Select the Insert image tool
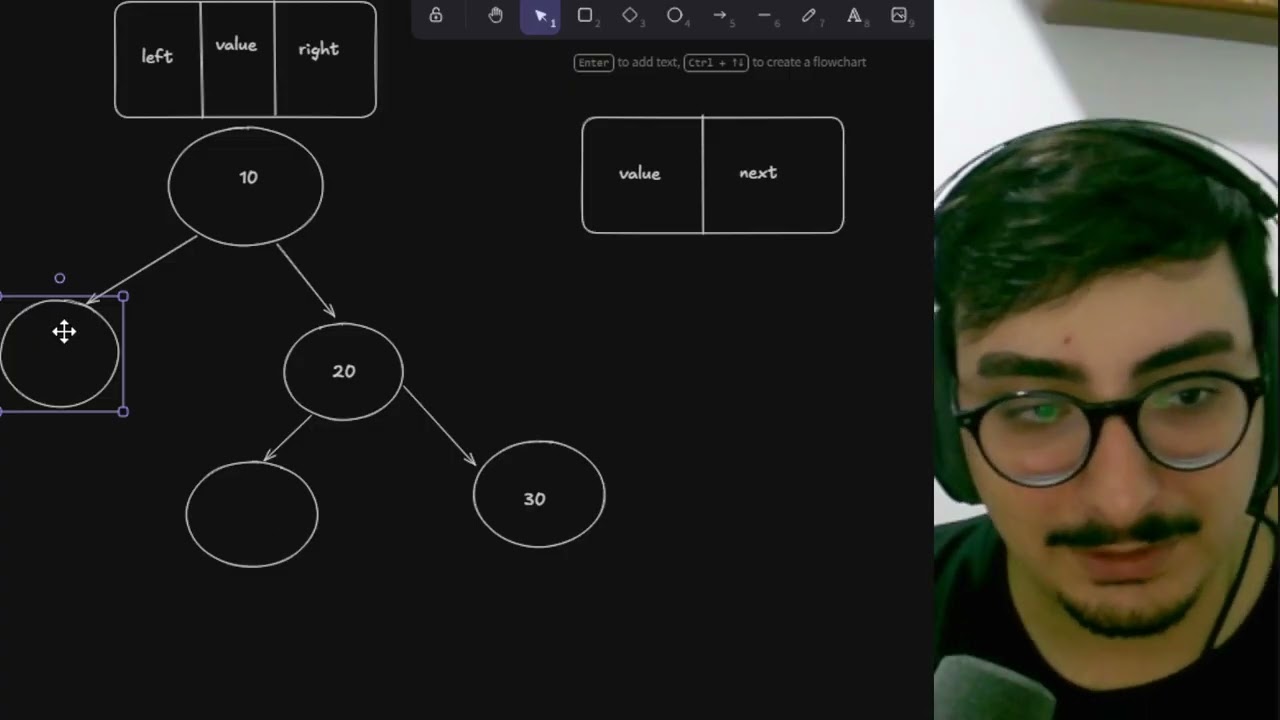The width and height of the screenshot is (1280, 720). coord(899,15)
